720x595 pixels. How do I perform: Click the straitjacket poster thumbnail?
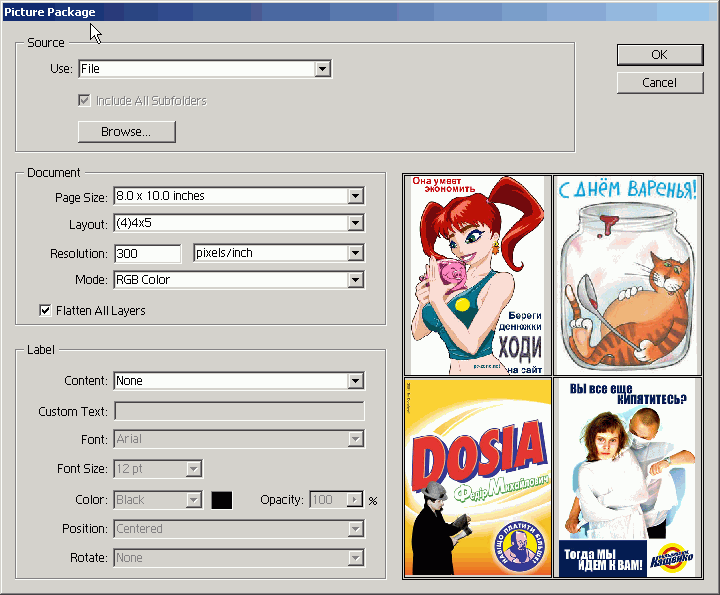[628, 477]
